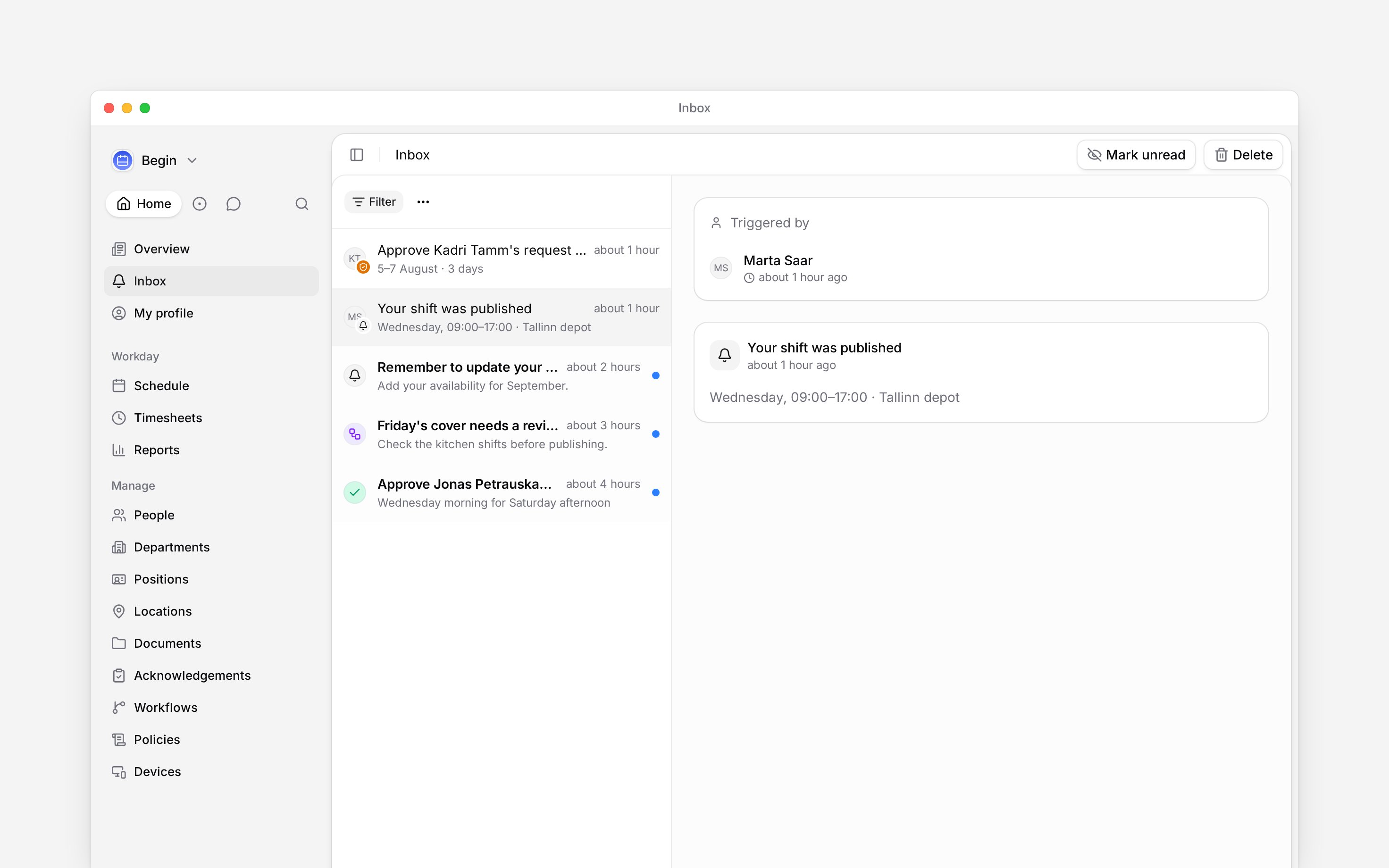The height and width of the screenshot is (868, 1389).
Task: Click the My profile user icon
Action: point(119,313)
